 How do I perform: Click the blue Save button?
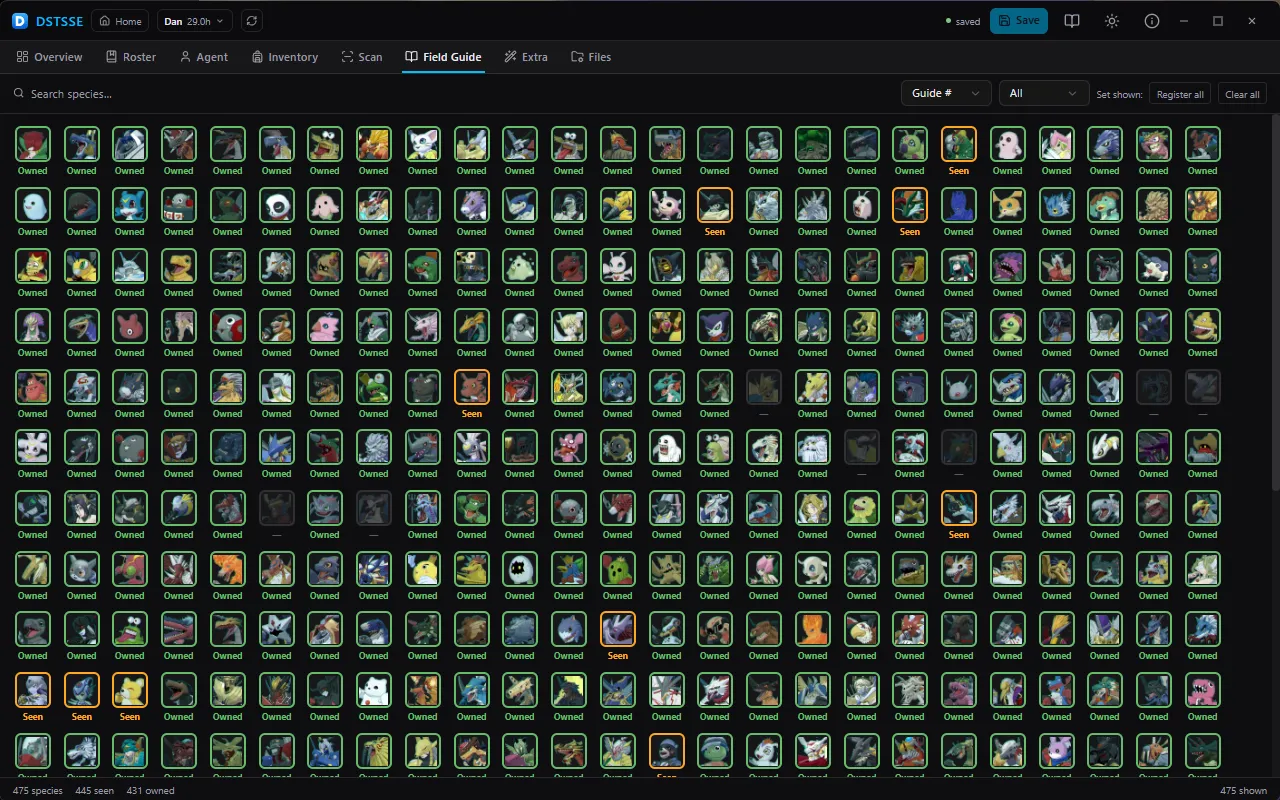point(1019,21)
